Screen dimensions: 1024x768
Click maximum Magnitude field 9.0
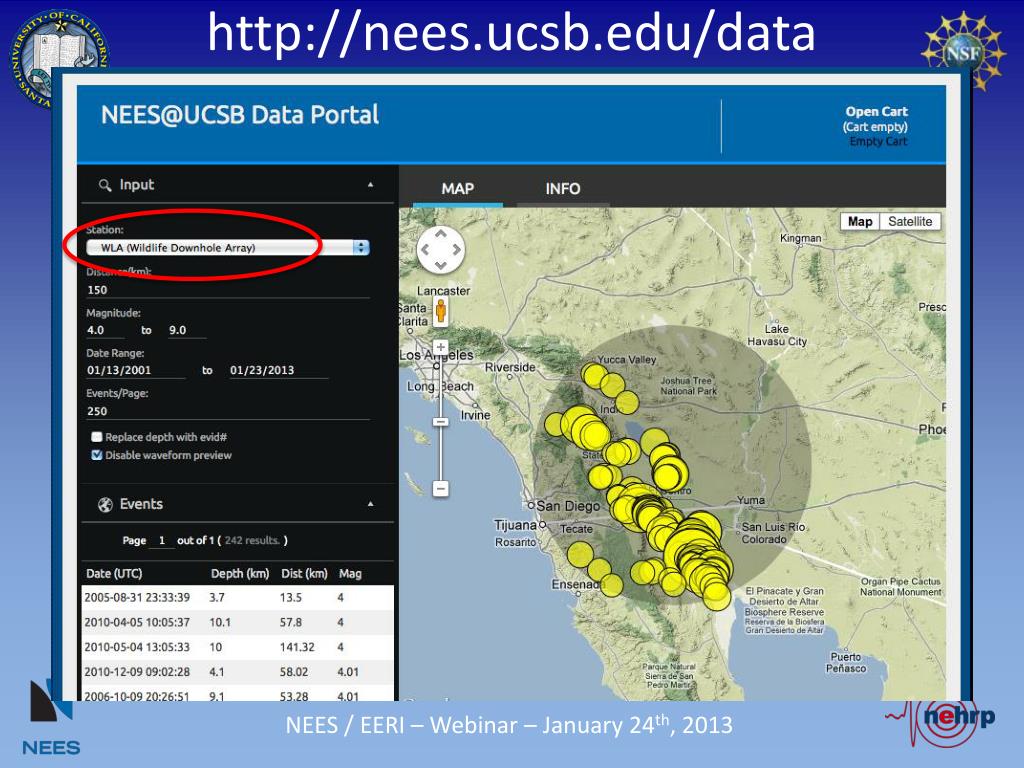(x=187, y=330)
